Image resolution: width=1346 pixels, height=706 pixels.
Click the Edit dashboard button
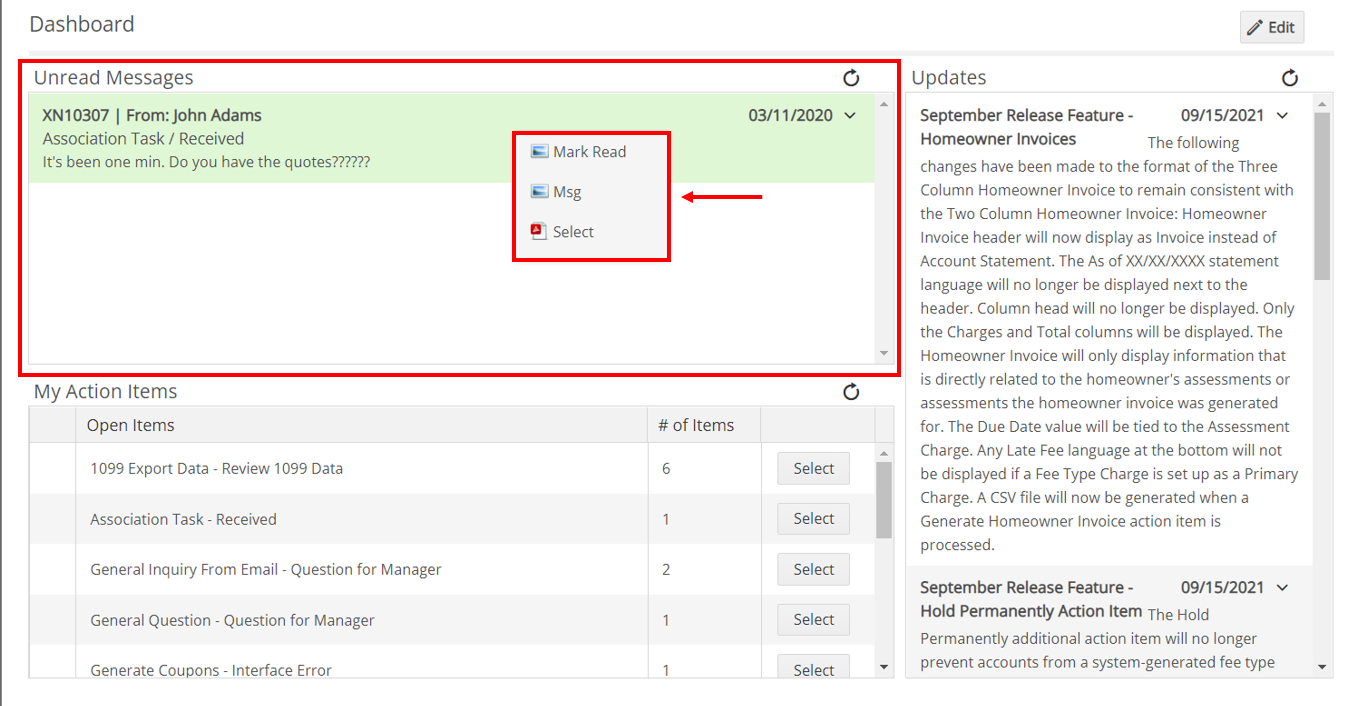click(1272, 27)
